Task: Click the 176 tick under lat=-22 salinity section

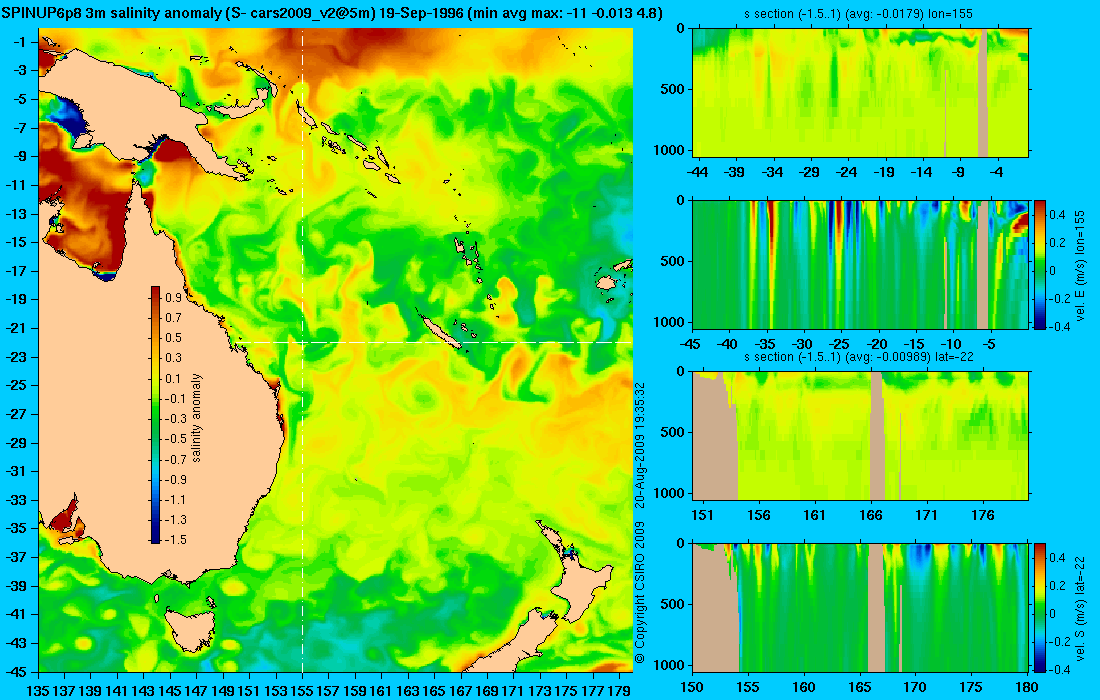Action: [x=983, y=516]
